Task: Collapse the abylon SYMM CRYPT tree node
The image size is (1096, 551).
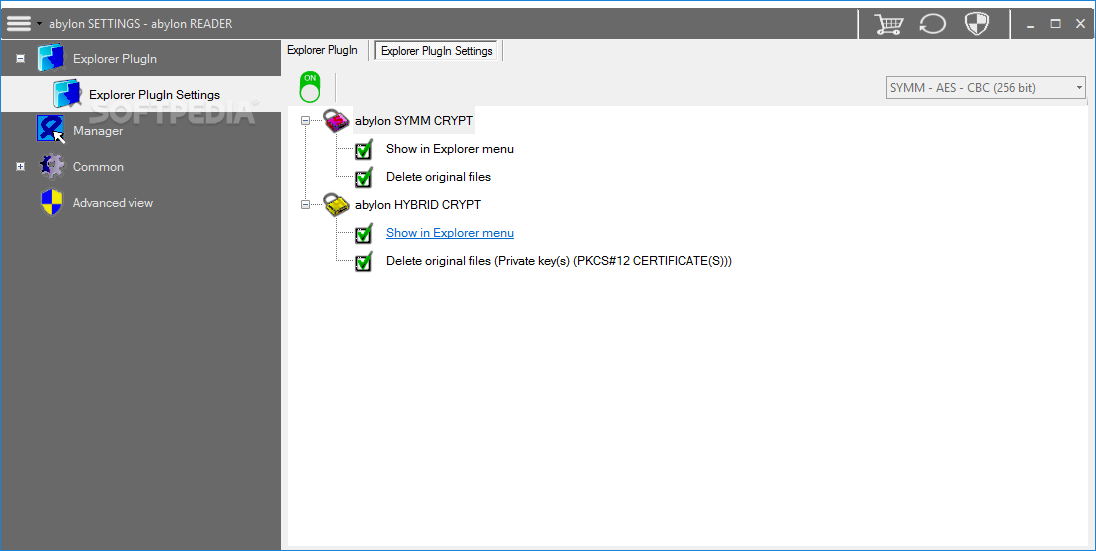Action: (x=305, y=120)
